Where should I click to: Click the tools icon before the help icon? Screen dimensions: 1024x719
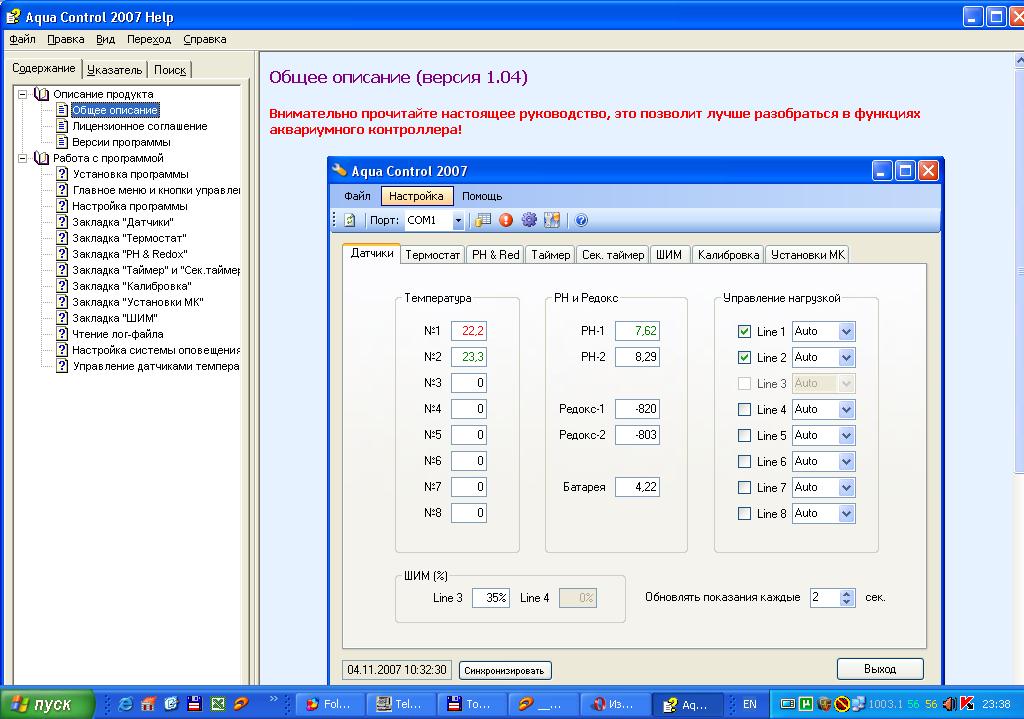coord(551,221)
